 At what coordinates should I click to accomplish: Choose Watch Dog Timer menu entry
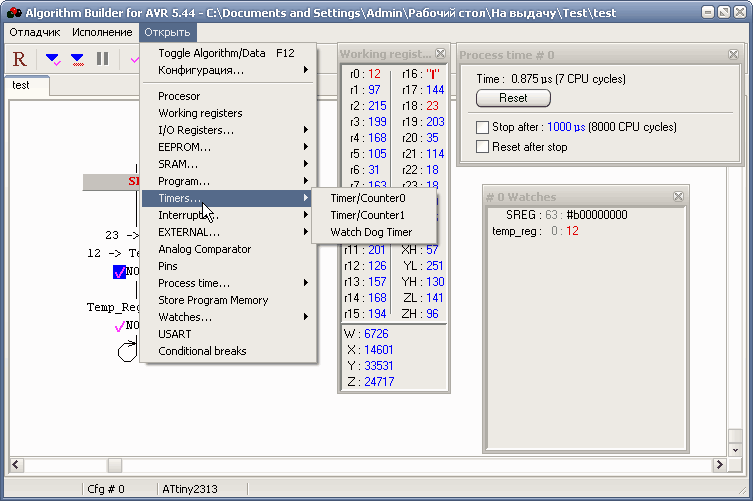tap(370, 232)
